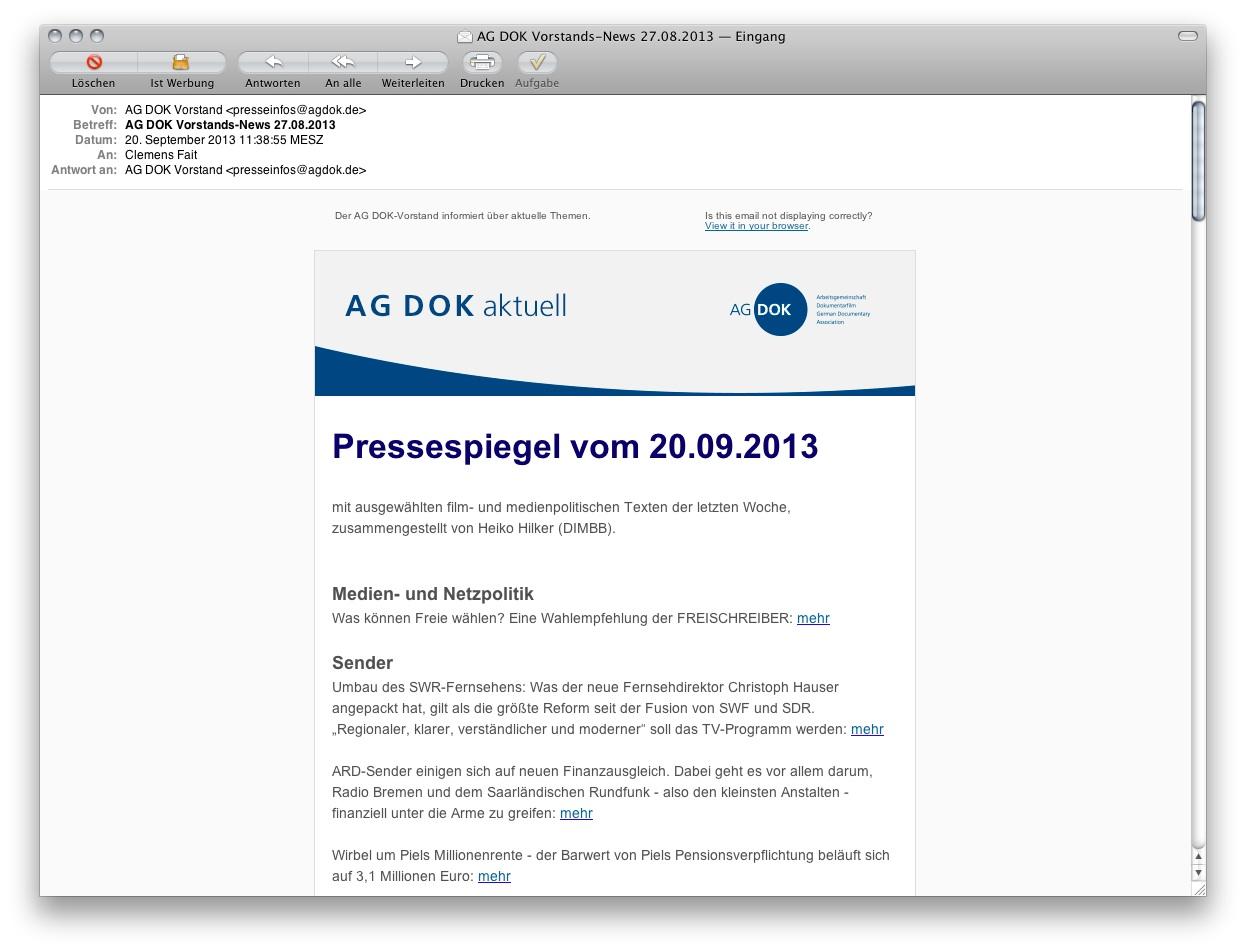The image size is (1246, 951).
Task: Click the 'Sender' section heading
Action: (362, 663)
